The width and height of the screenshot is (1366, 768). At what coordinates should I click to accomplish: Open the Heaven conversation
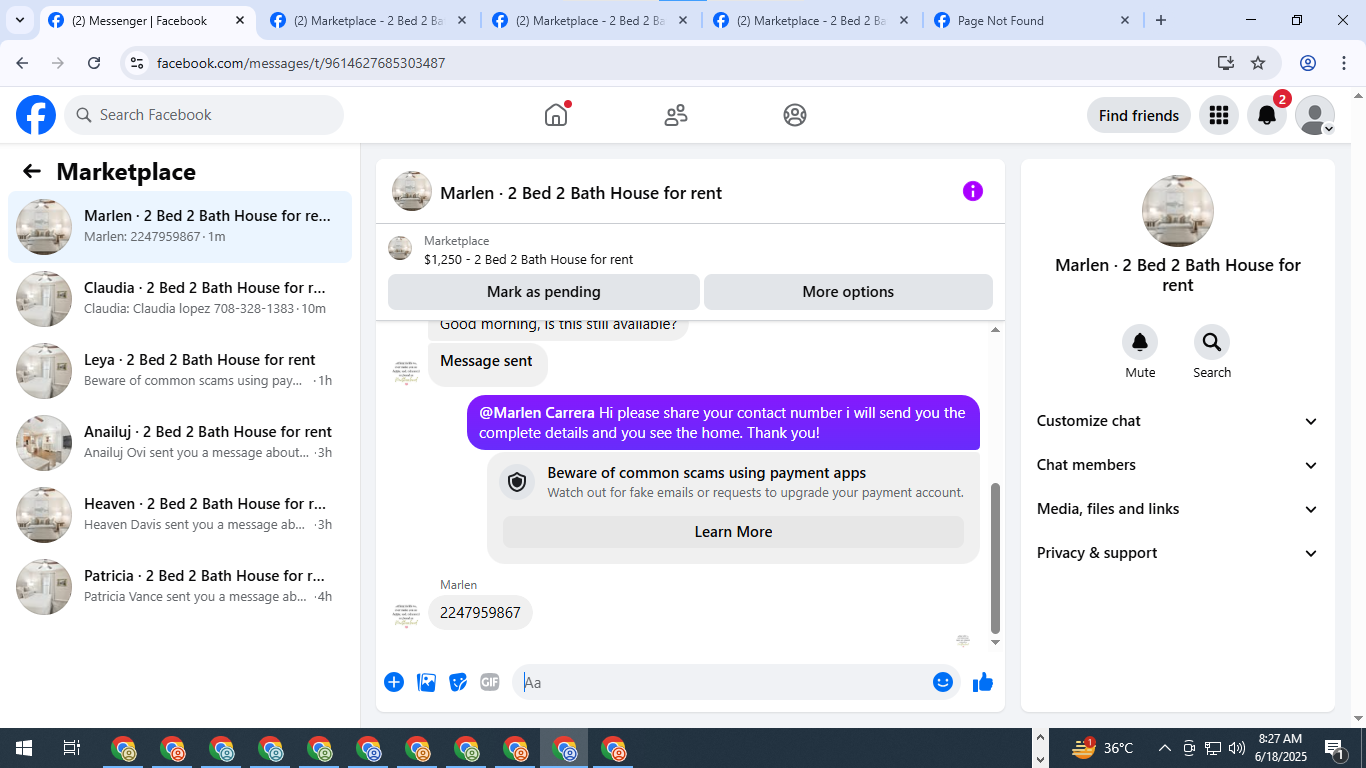[x=180, y=515]
